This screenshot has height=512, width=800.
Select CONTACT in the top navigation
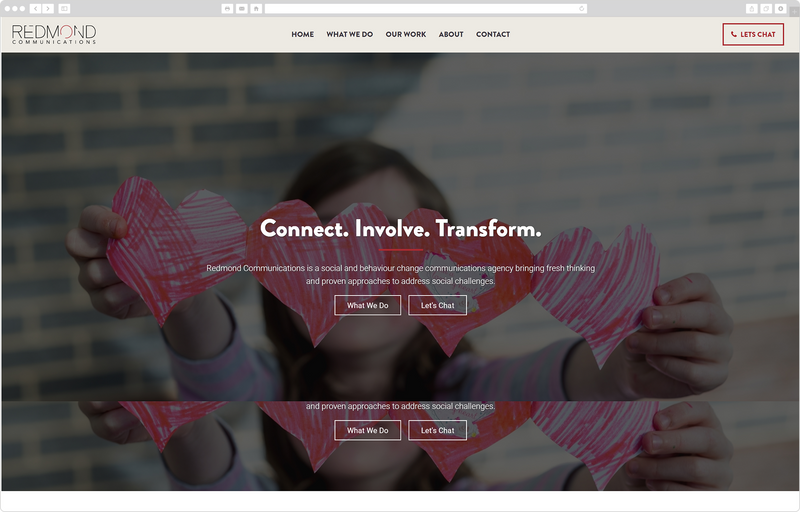pyautogui.click(x=493, y=34)
